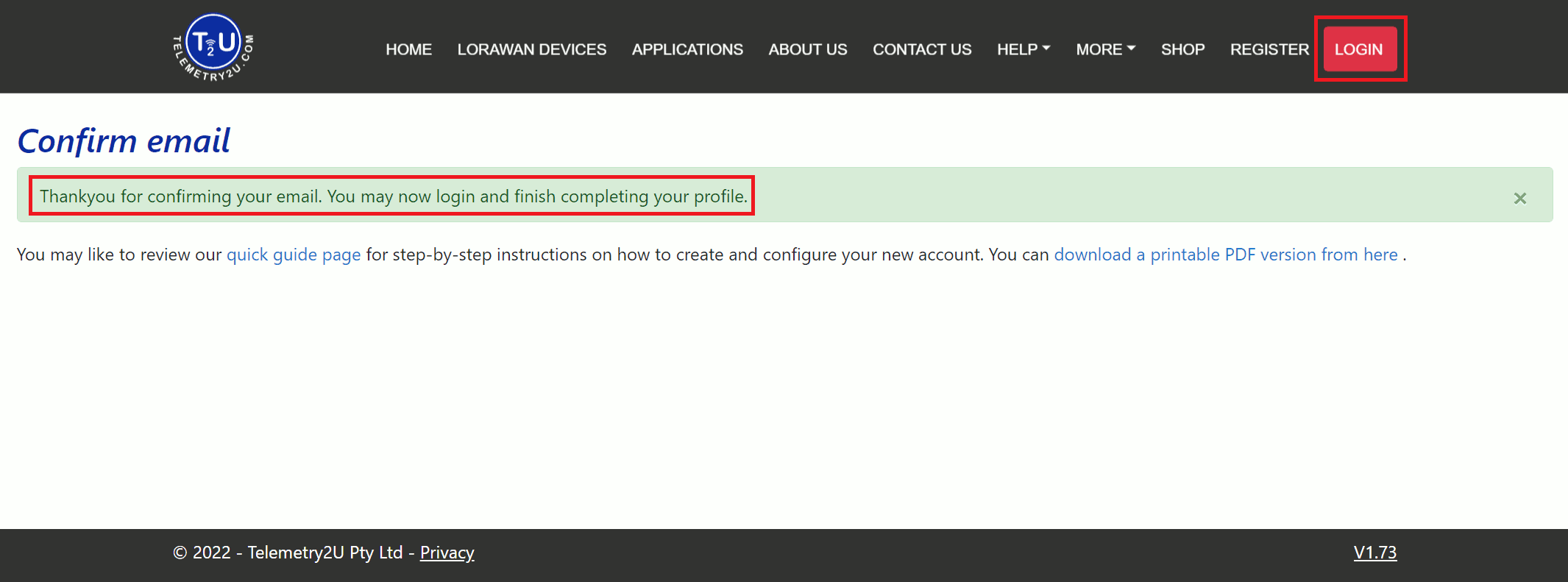Expand the HELP dropdown menu
The width and height of the screenshot is (1568, 582).
click(1024, 49)
